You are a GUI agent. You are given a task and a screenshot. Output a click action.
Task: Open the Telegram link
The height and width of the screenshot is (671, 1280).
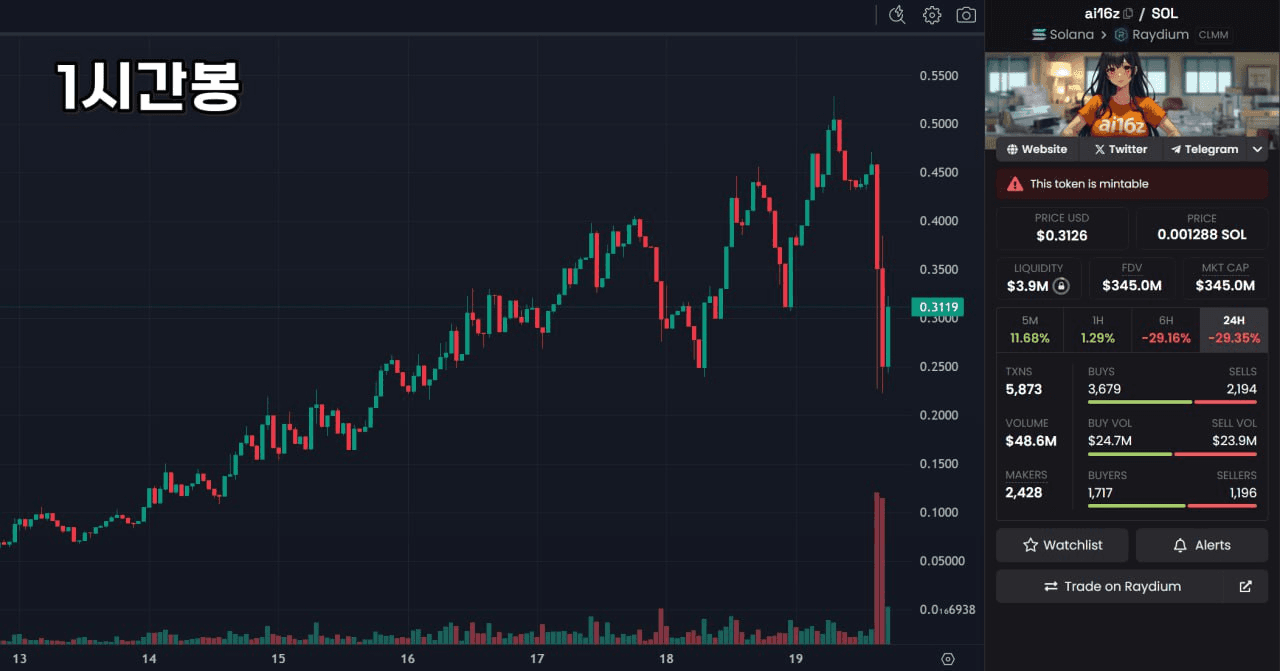click(1204, 150)
